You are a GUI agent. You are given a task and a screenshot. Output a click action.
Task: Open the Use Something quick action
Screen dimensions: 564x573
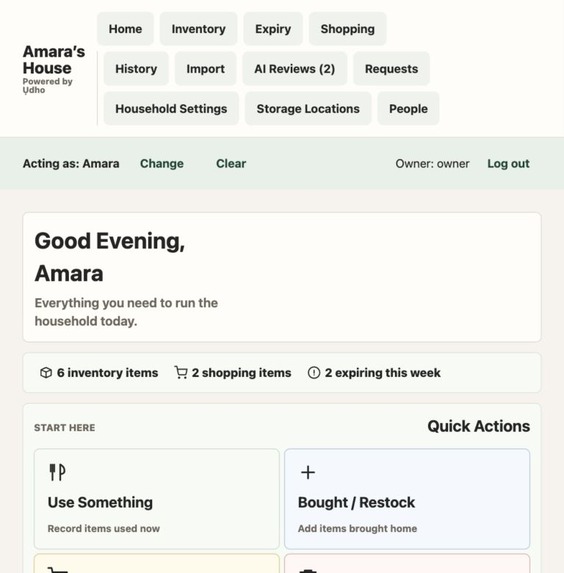pos(157,499)
